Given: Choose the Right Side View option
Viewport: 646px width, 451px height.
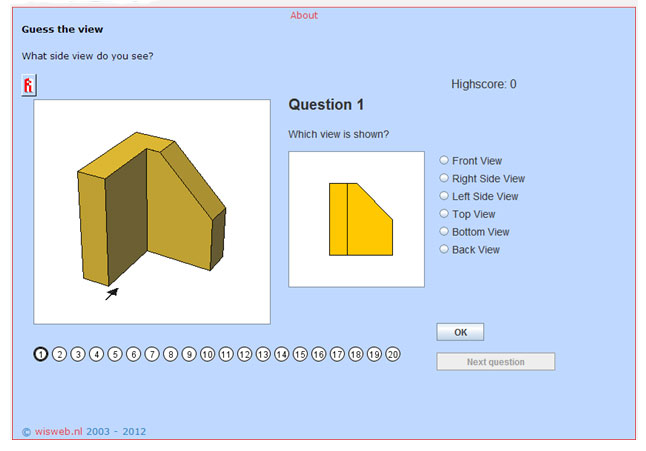Looking at the screenshot, I should coord(444,178).
